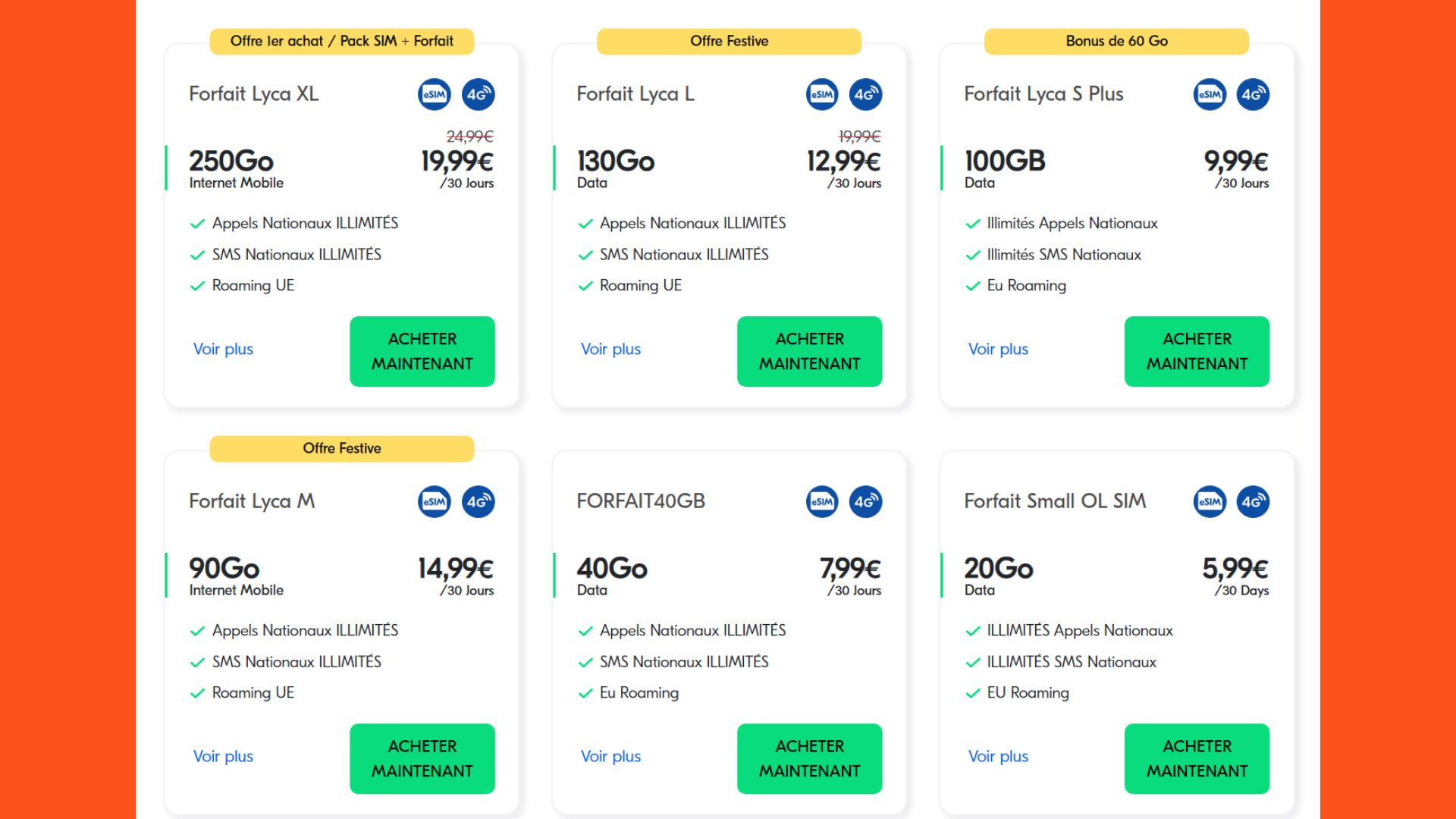Click Acheter Maintenant for the 100GB plan
The image size is (1456, 819).
pyautogui.click(x=1197, y=351)
